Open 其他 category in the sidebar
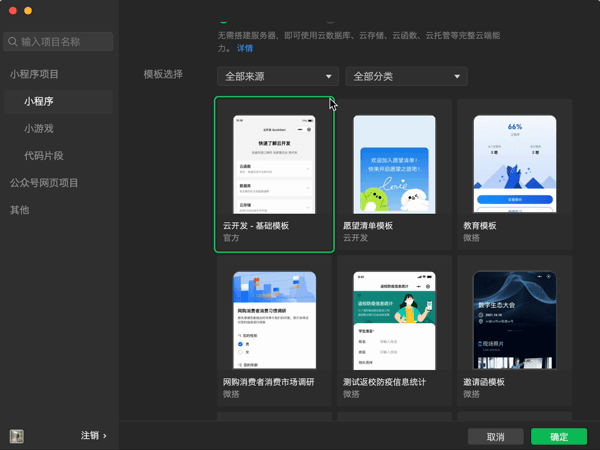600x450 pixels. tap(20, 210)
